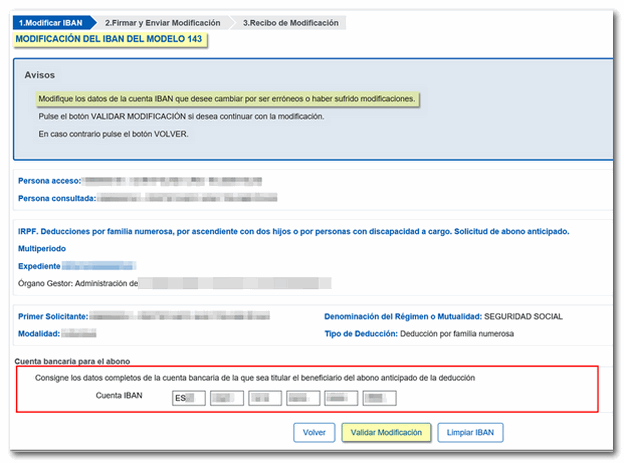Viewport: 624px width, 463px height.
Task: Click the third IBAN account field
Action: (x=265, y=398)
